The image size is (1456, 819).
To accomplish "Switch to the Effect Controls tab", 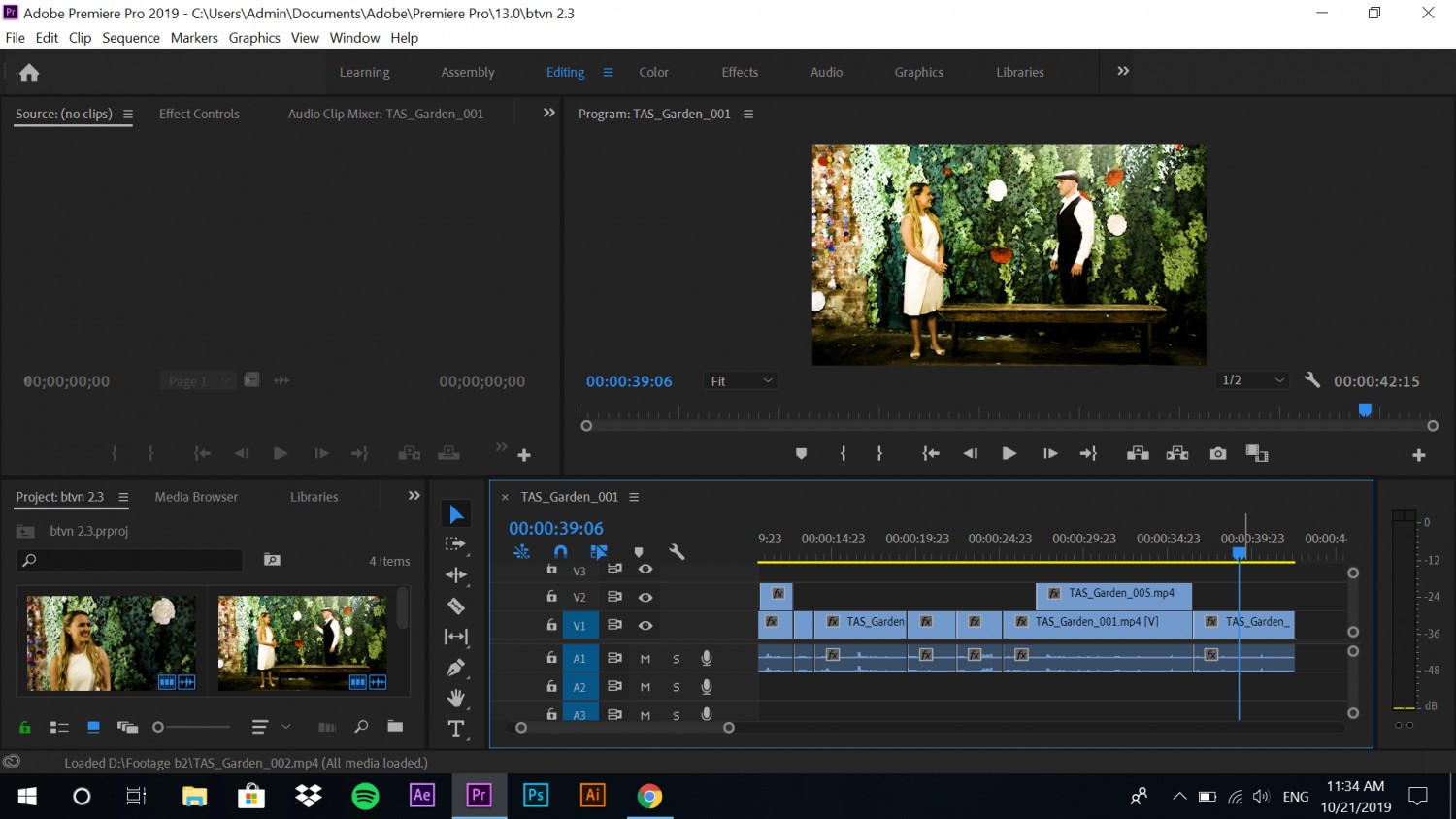I will click(x=199, y=114).
